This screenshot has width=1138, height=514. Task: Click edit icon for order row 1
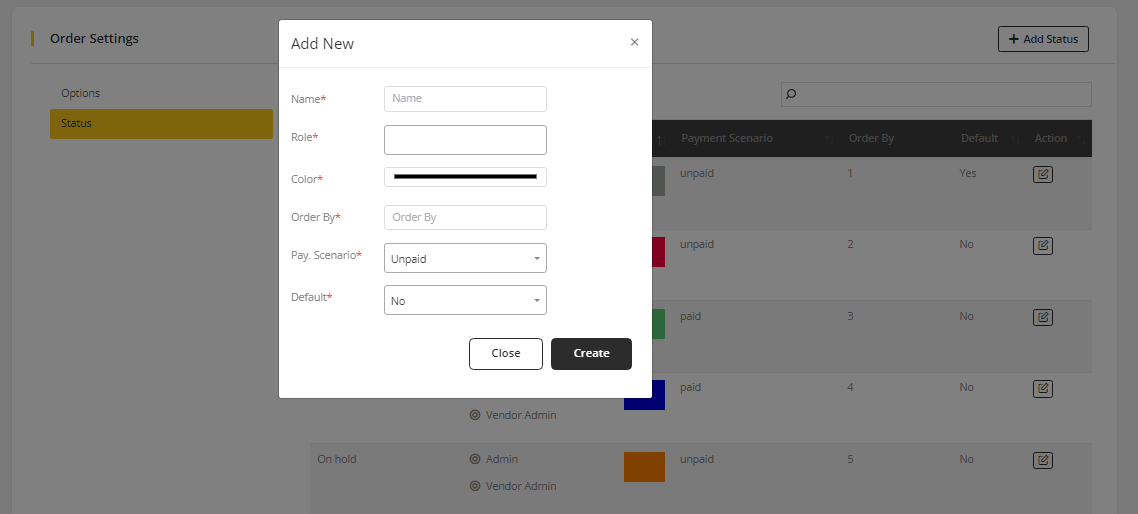click(x=1042, y=174)
